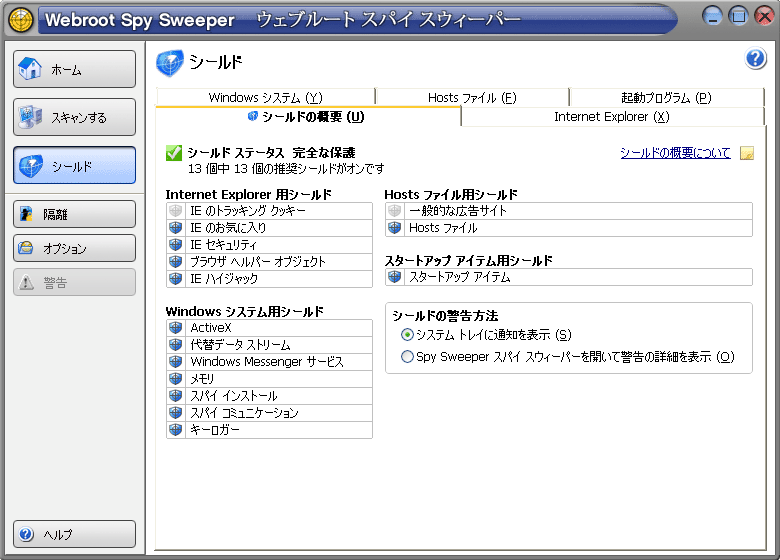Switch to the 起動プログラム (P) tab
The image size is (780, 560).
(x=666, y=97)
